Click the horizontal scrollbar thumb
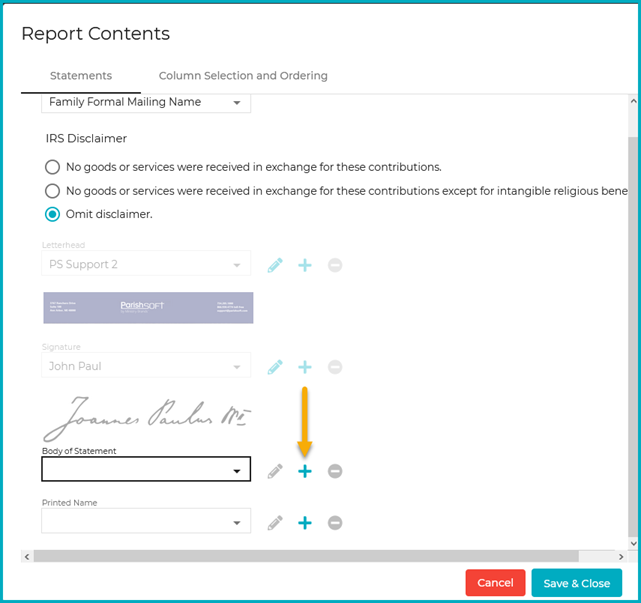 click(x=306, y=556)
